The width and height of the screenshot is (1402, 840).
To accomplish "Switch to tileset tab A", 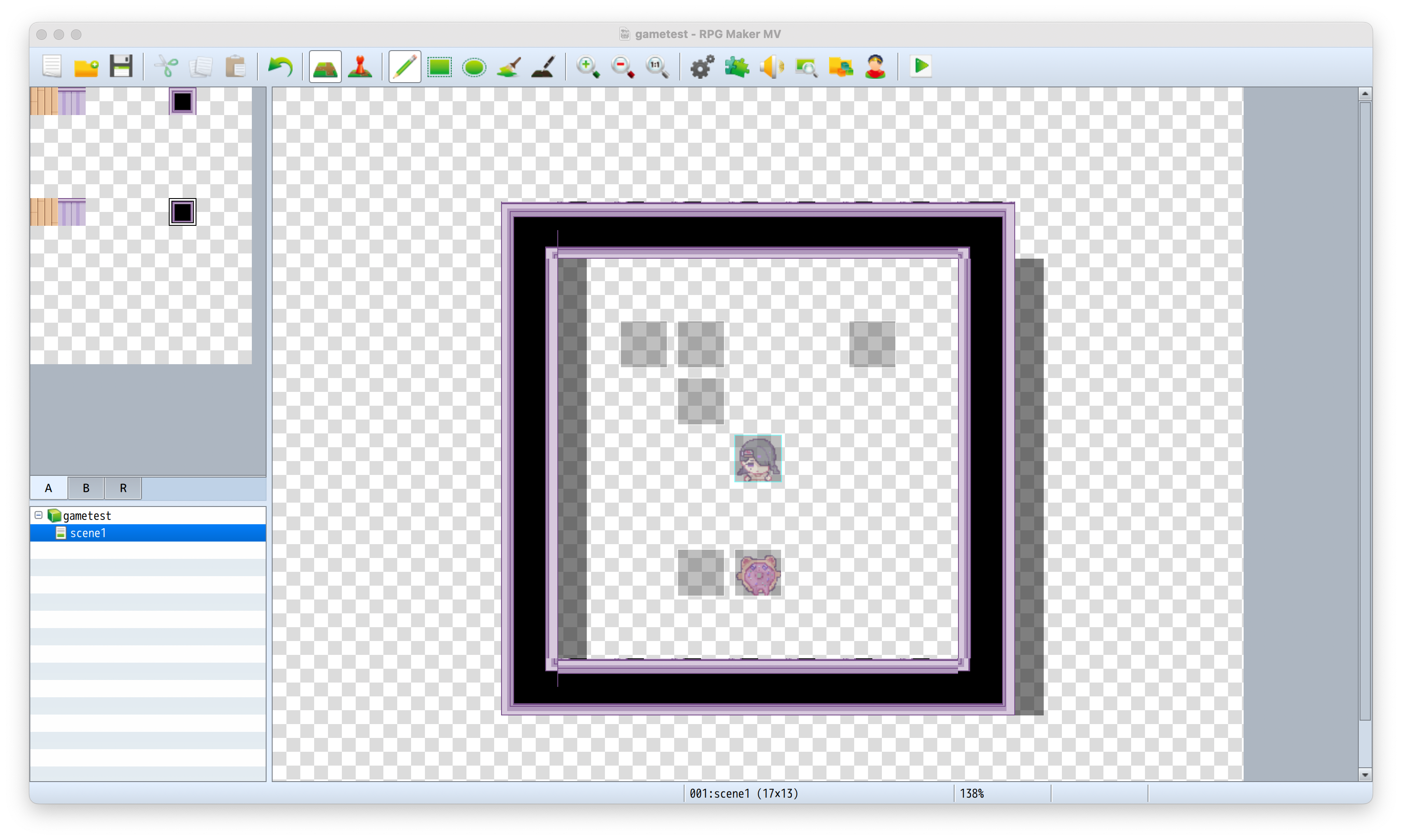I will [49, 488].
